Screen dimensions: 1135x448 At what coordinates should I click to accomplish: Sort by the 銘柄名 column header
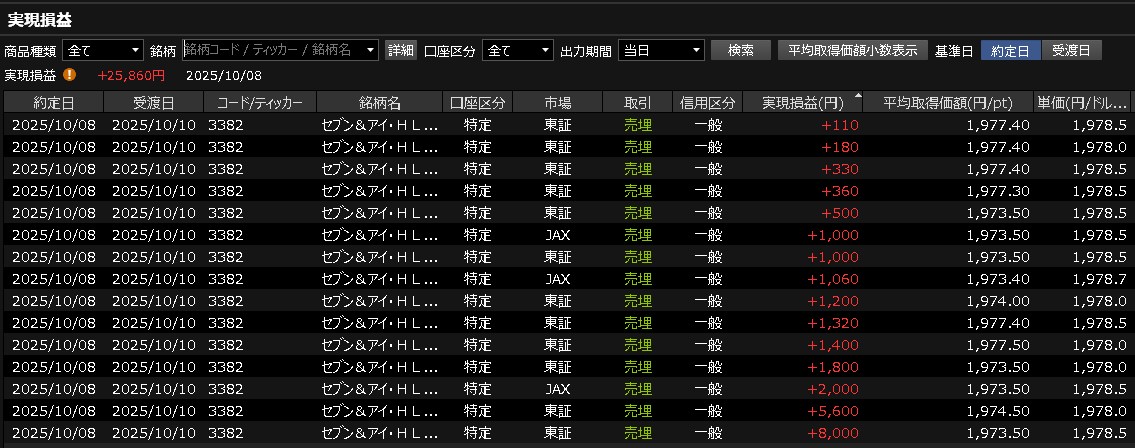[379, 102]
